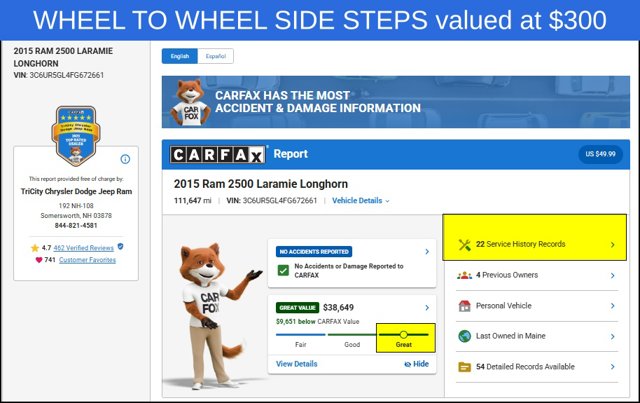Open Customer Favorites link

click(87, 260)
